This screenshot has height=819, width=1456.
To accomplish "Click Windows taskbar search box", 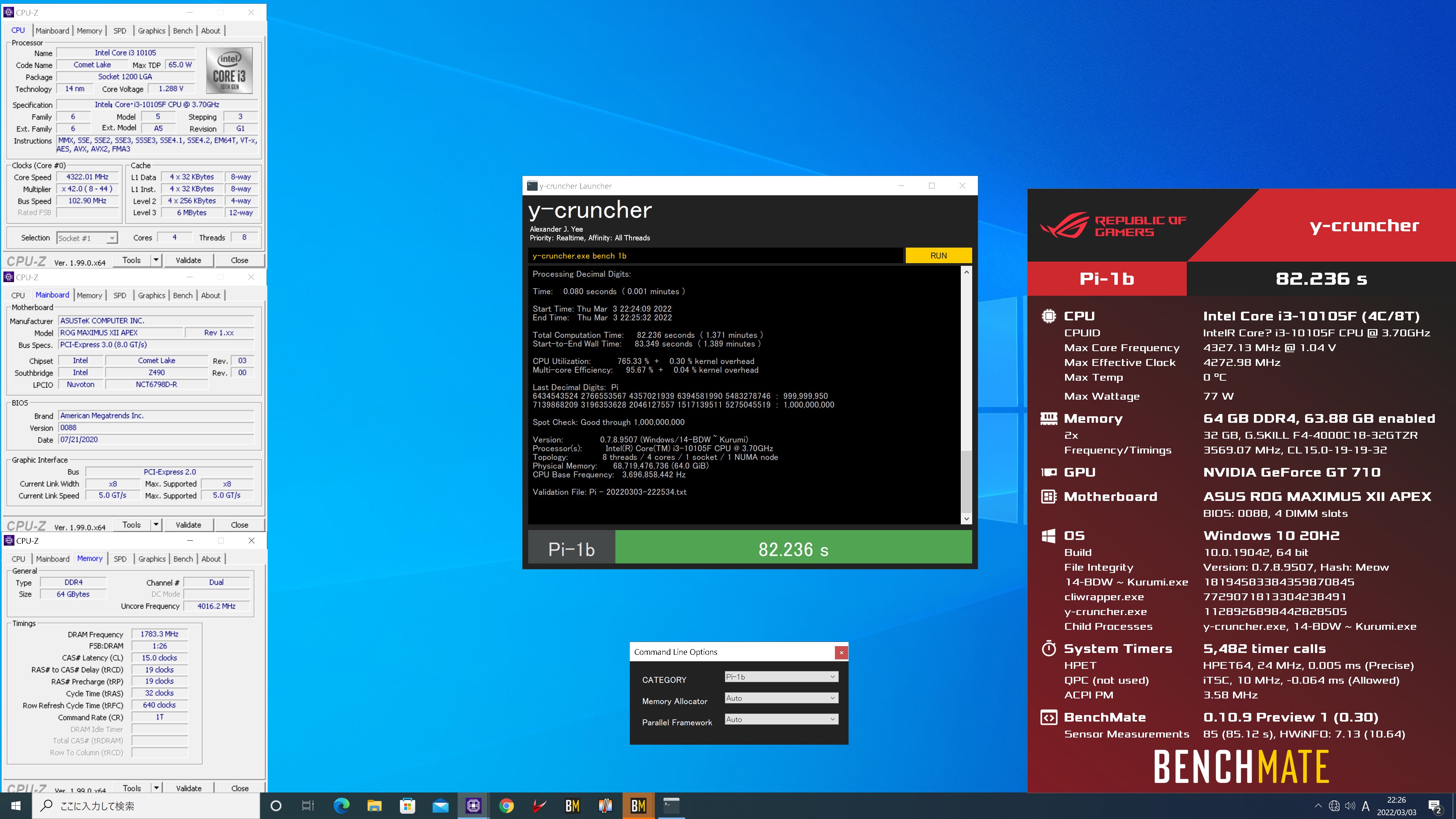I will tap(146, 805).
